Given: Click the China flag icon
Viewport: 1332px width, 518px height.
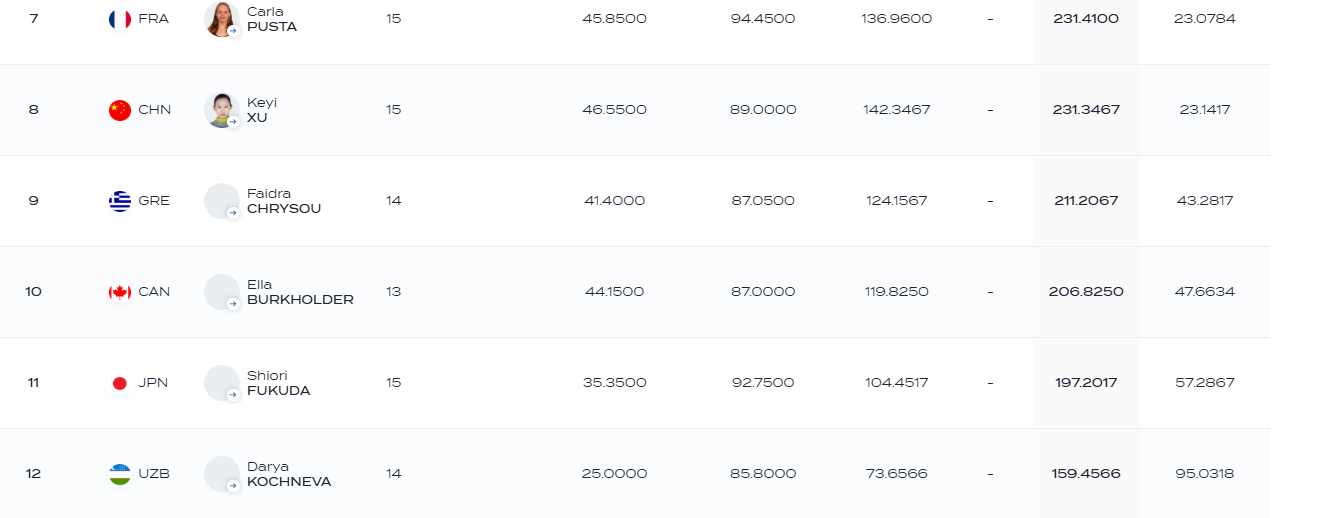Looking at the screenshot, I should pyautogui.click(x=120, y=110).
